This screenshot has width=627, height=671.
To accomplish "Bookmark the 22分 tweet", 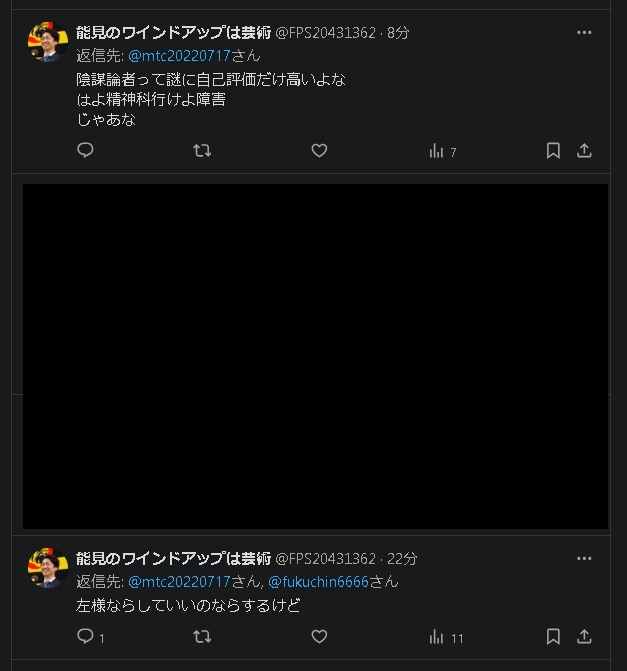I will point(553,637).
